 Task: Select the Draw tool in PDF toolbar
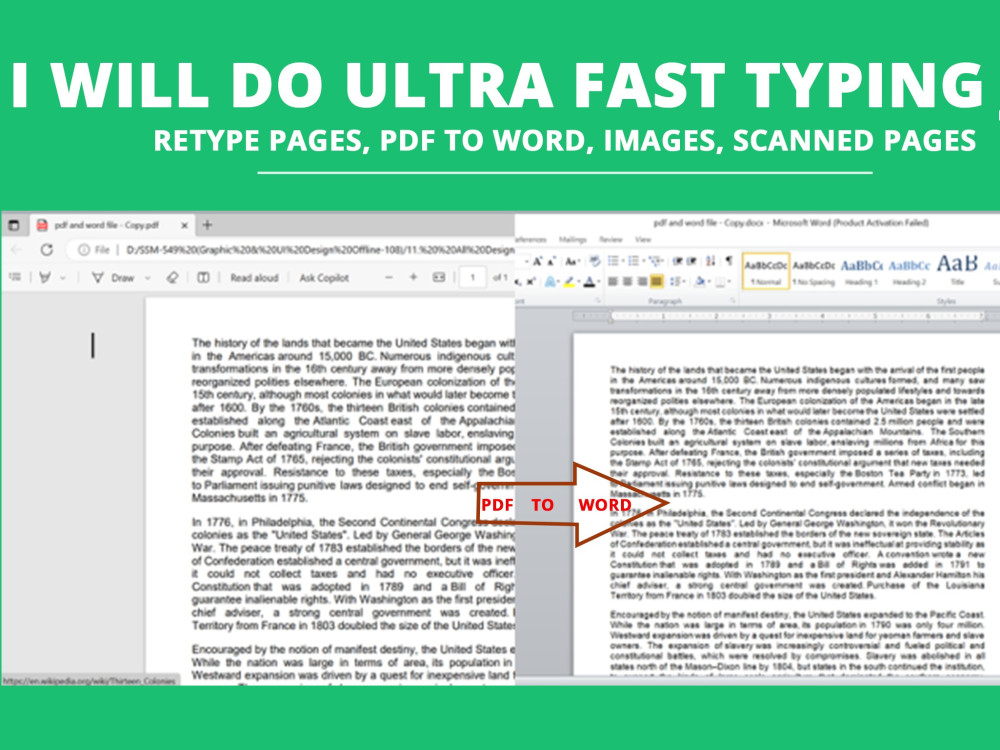coord(114,277)
